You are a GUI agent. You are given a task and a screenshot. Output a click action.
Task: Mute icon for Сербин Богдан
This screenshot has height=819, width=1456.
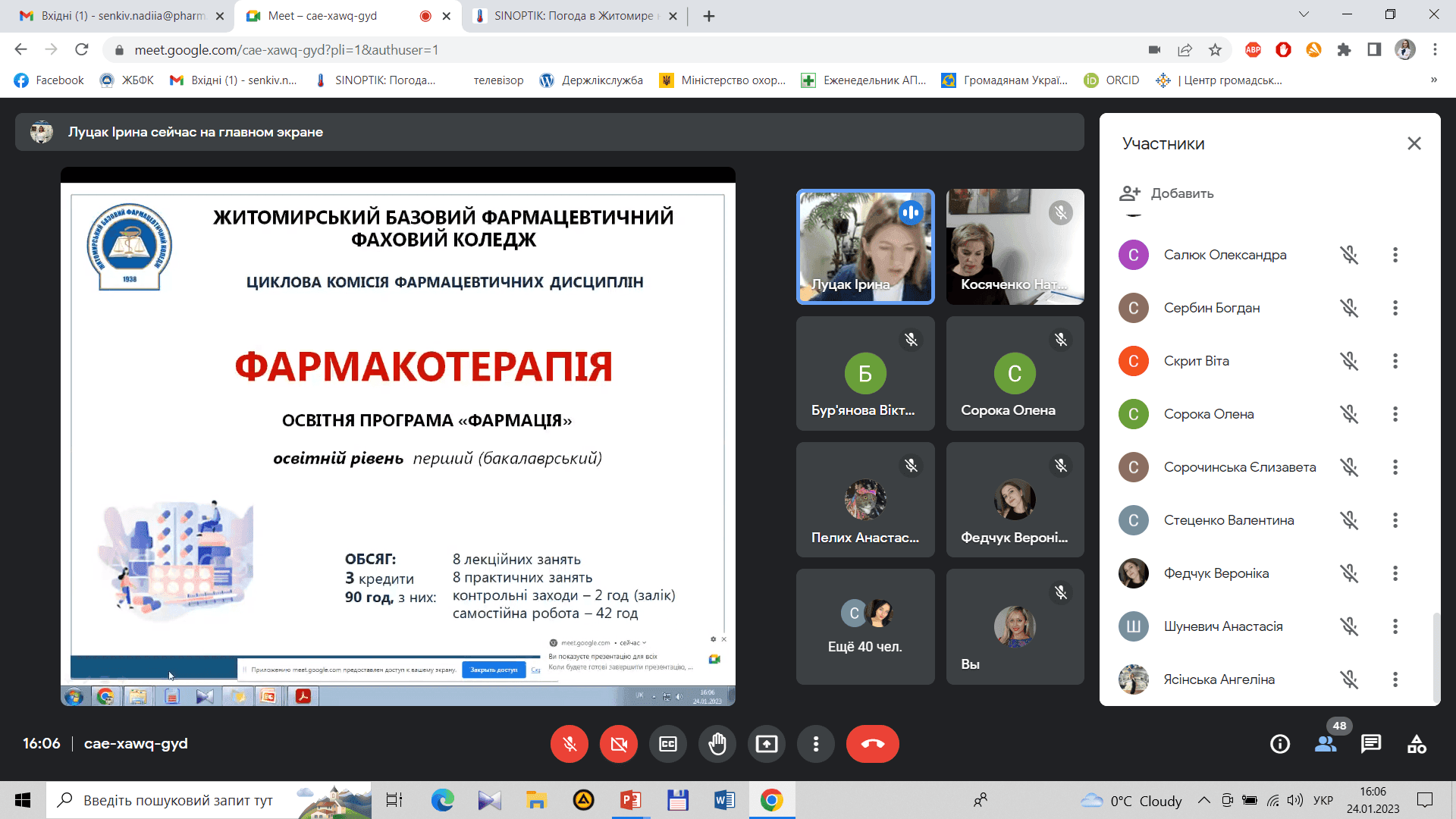coord(1349,308)
